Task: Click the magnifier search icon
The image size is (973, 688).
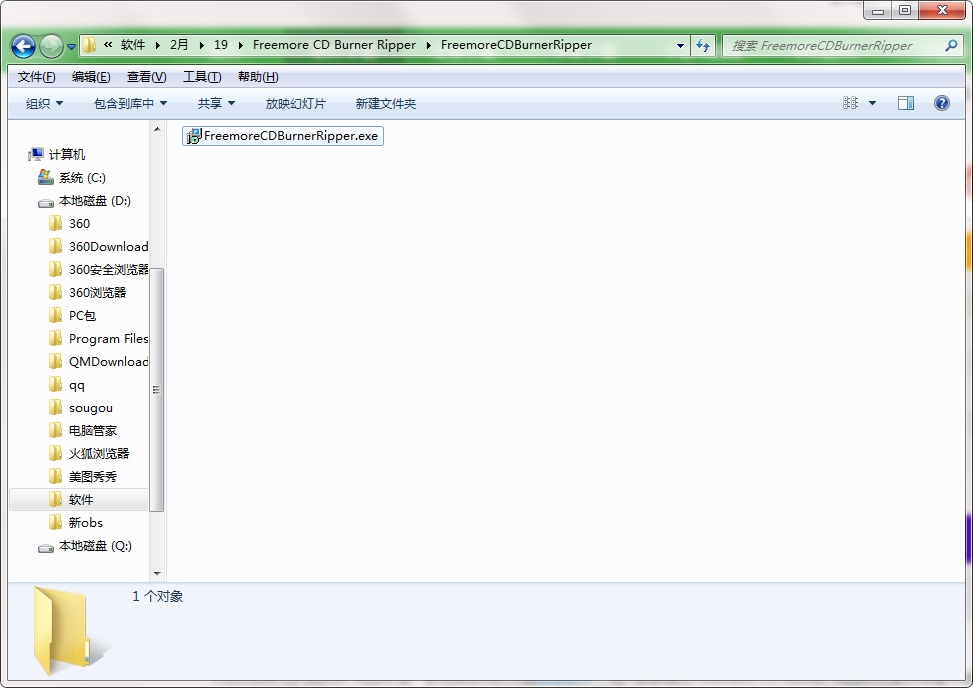Action: click(951, 45)
